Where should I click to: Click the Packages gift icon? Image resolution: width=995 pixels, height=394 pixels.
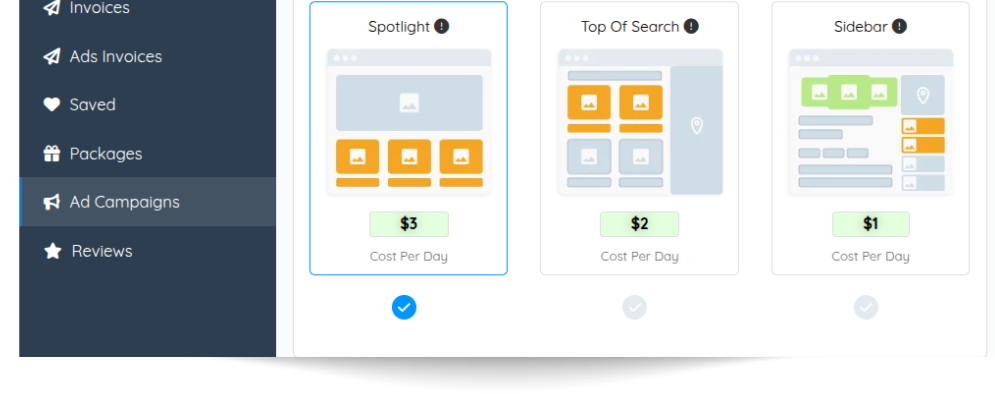[x=51, y=154]
